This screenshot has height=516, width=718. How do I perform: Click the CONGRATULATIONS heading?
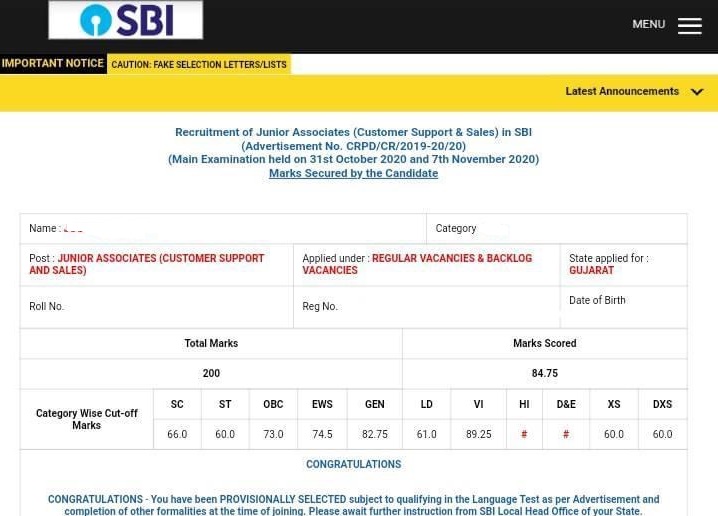tap(353, 464)
